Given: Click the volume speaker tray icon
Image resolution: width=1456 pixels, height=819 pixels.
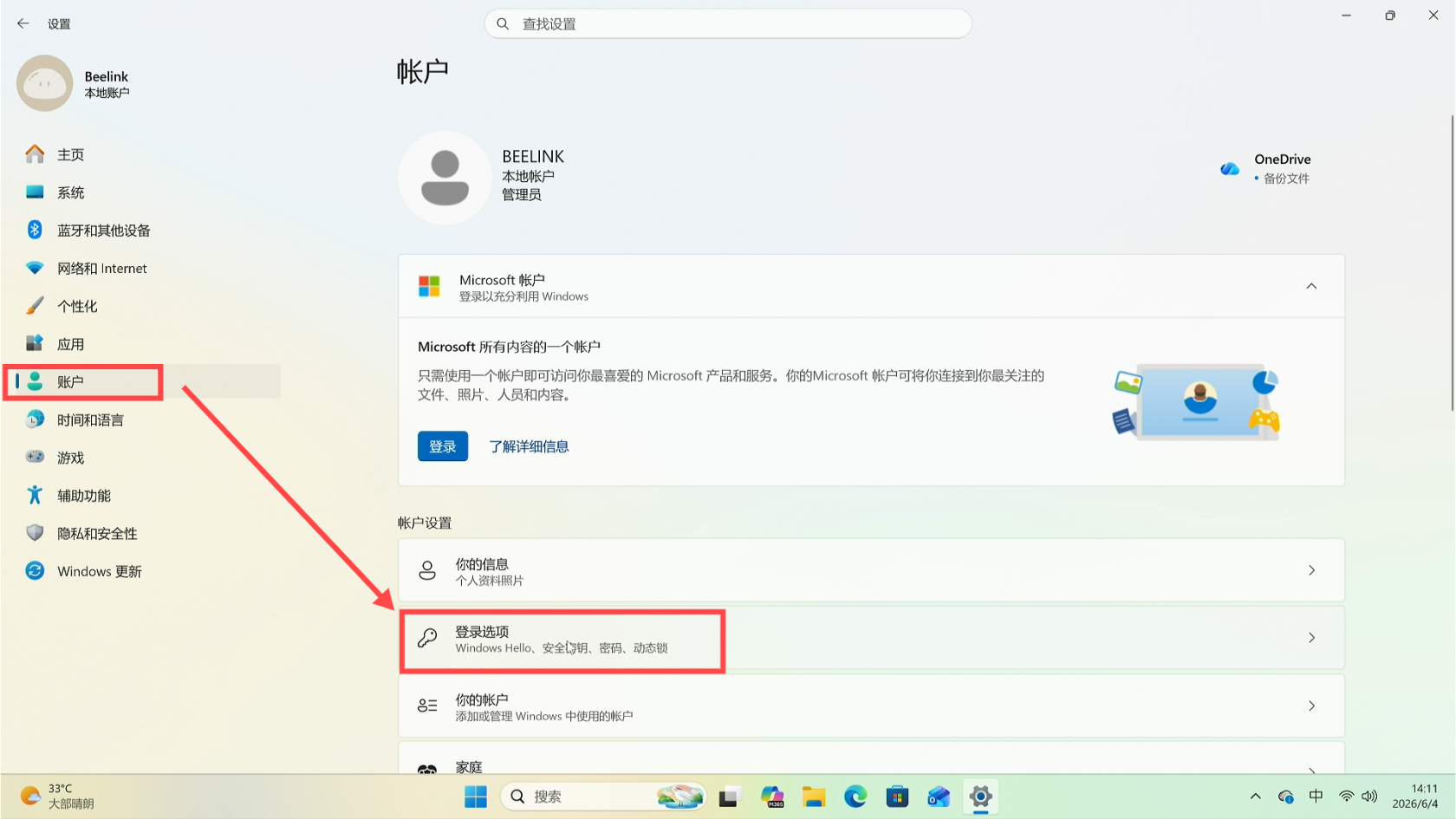Looking at the screenshot, I should tap(1369, 796).
